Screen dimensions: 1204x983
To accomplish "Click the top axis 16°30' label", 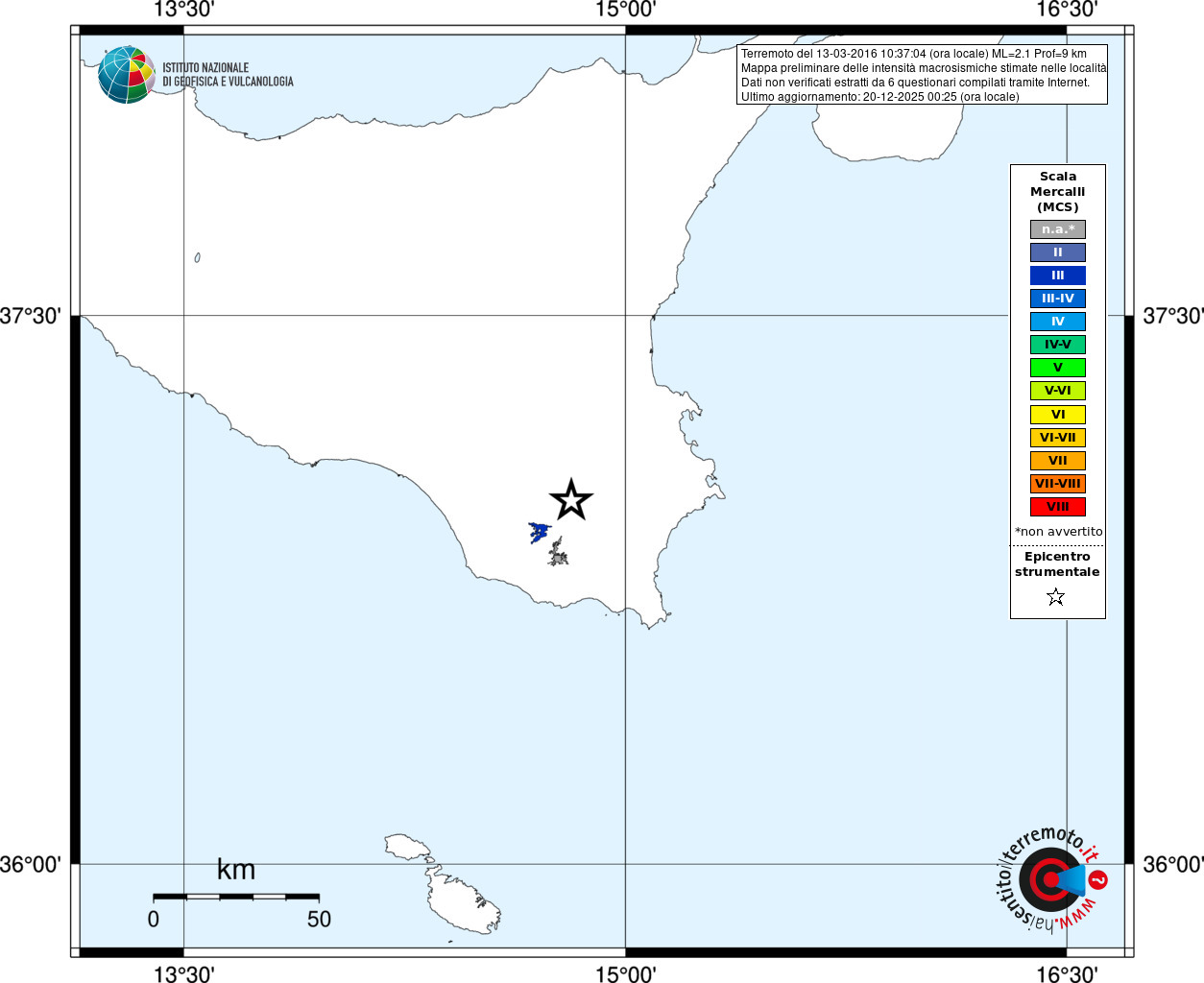I will click(x=1067, y=10).
